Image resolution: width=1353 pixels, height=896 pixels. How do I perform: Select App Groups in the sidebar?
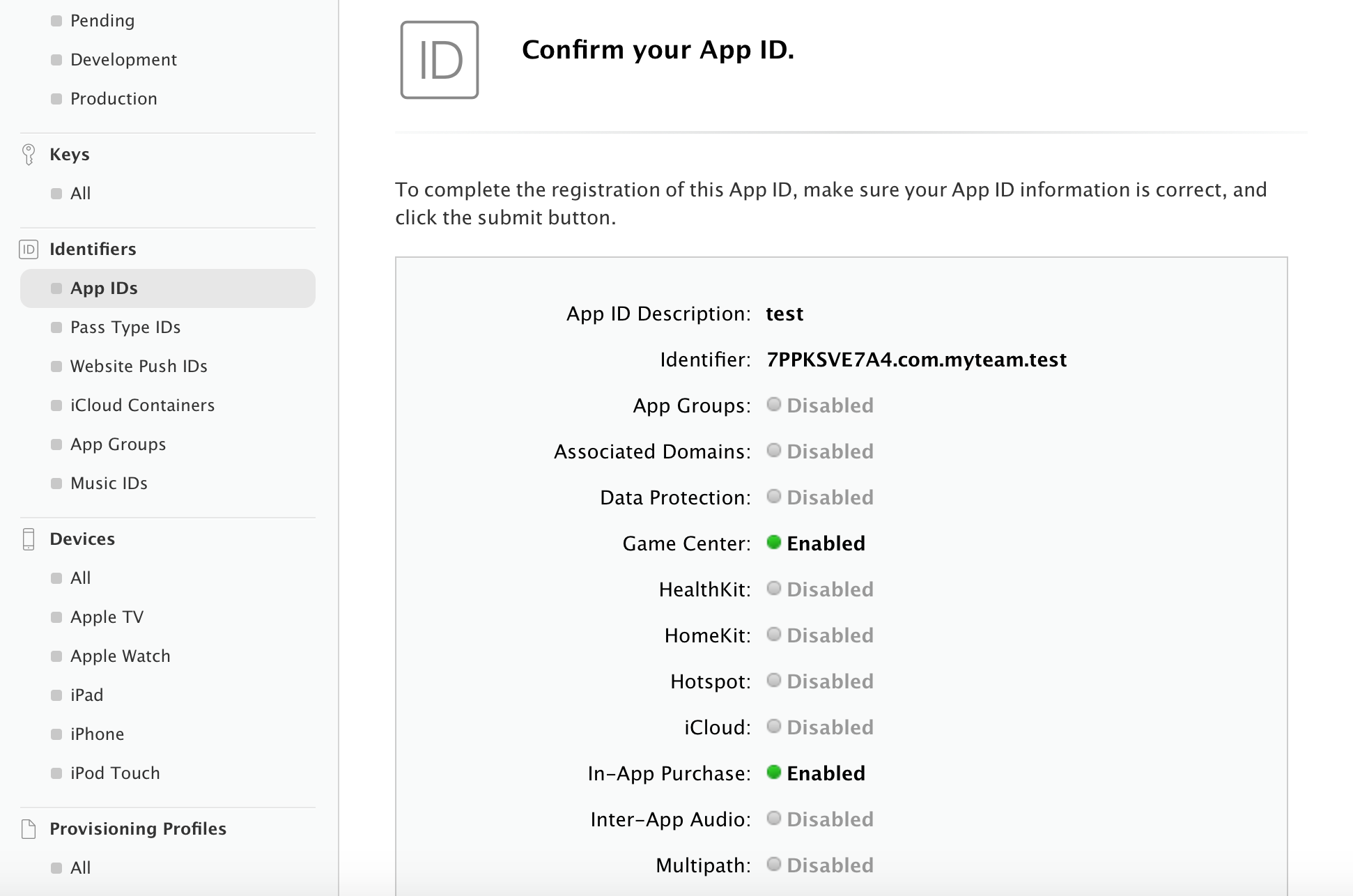[x=118, y=445]
